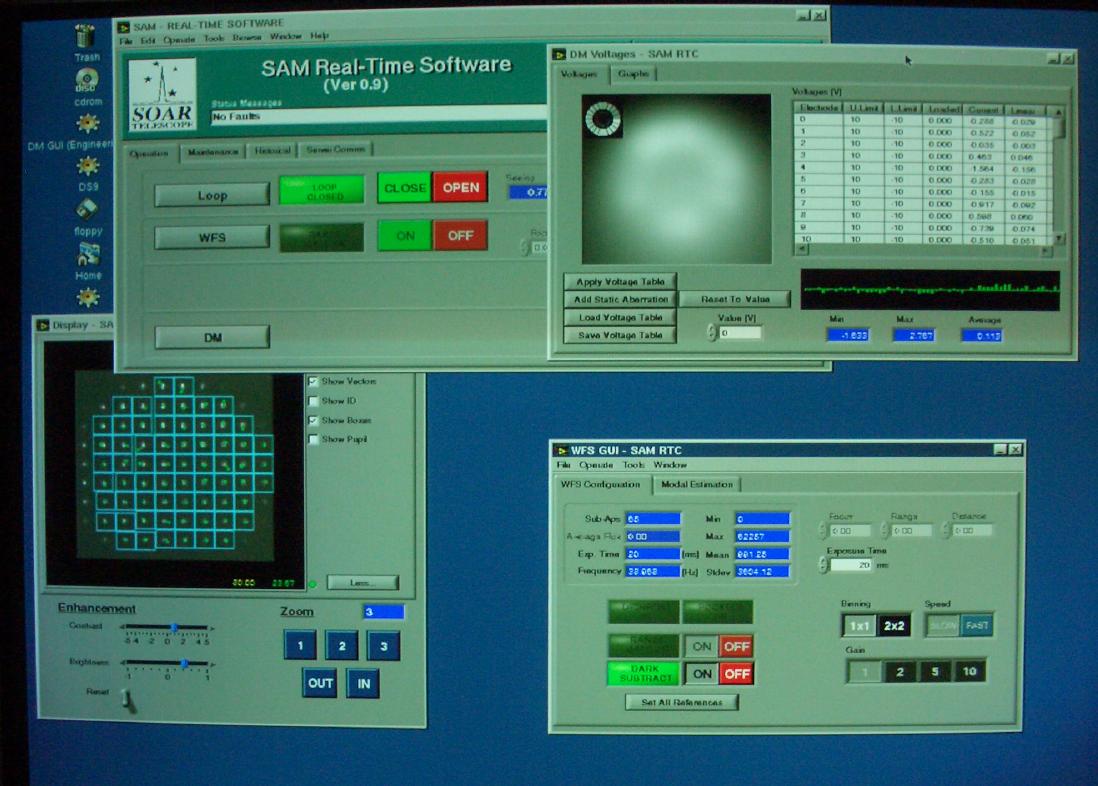Click Apply Voltage Table
Viewport: 1098px width, 786px height.
click(620, 282)
